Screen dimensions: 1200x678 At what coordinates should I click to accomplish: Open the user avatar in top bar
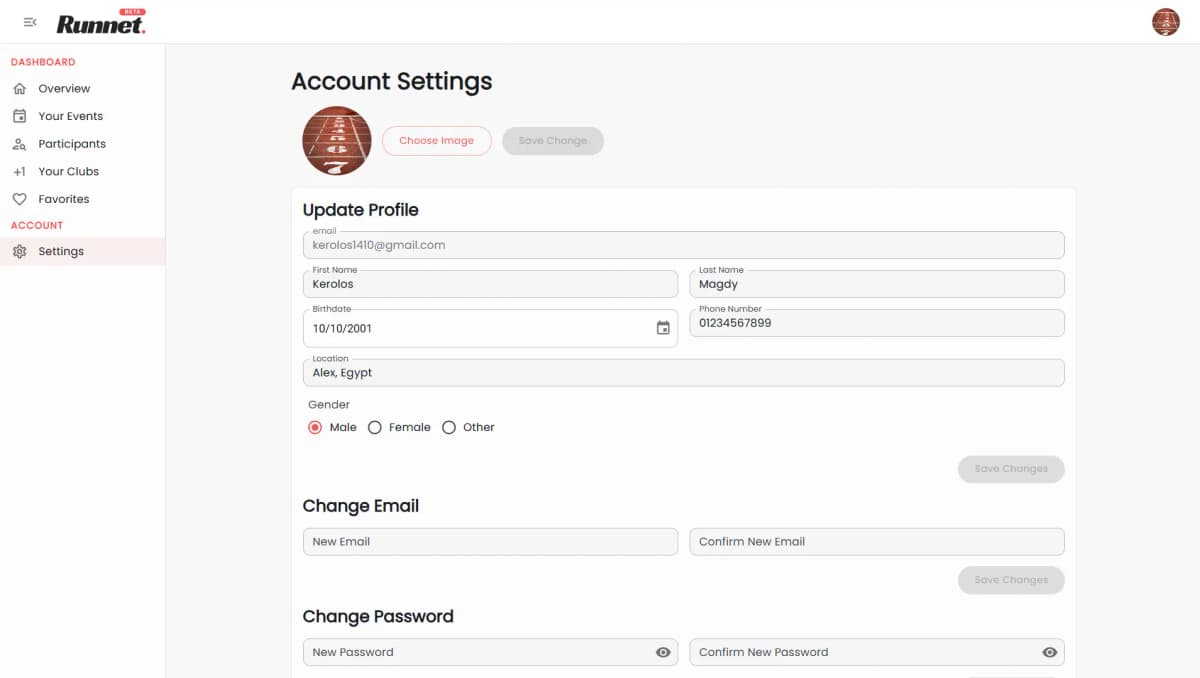pyautogui.click(x=1165, y=22)
